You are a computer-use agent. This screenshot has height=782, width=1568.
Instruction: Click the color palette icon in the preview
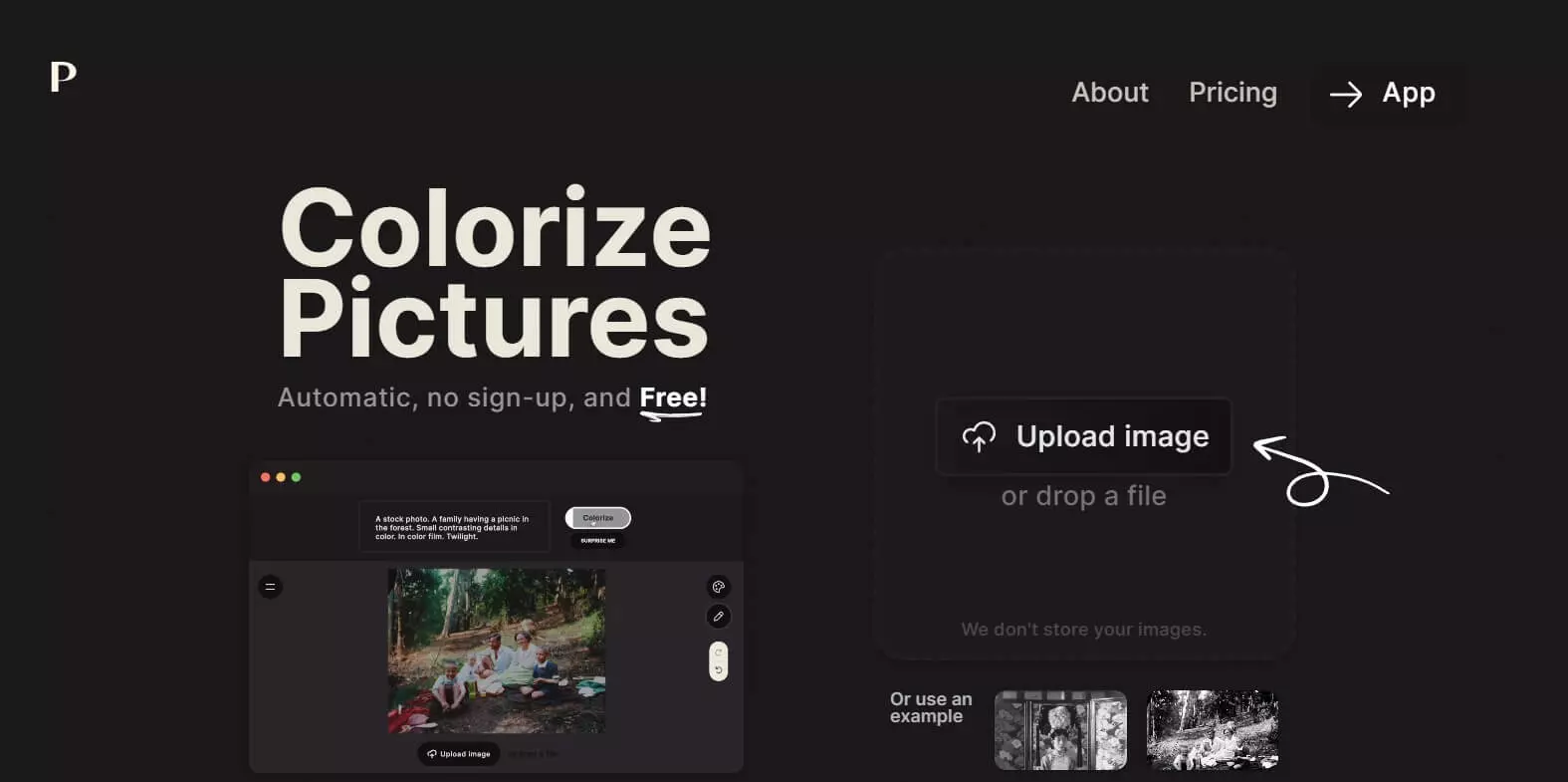(x=718, y=587)
